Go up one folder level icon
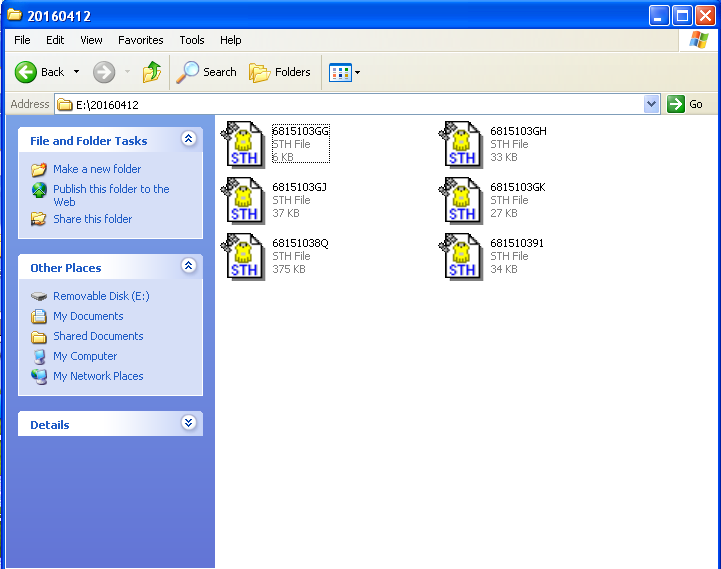 point(152,72)
